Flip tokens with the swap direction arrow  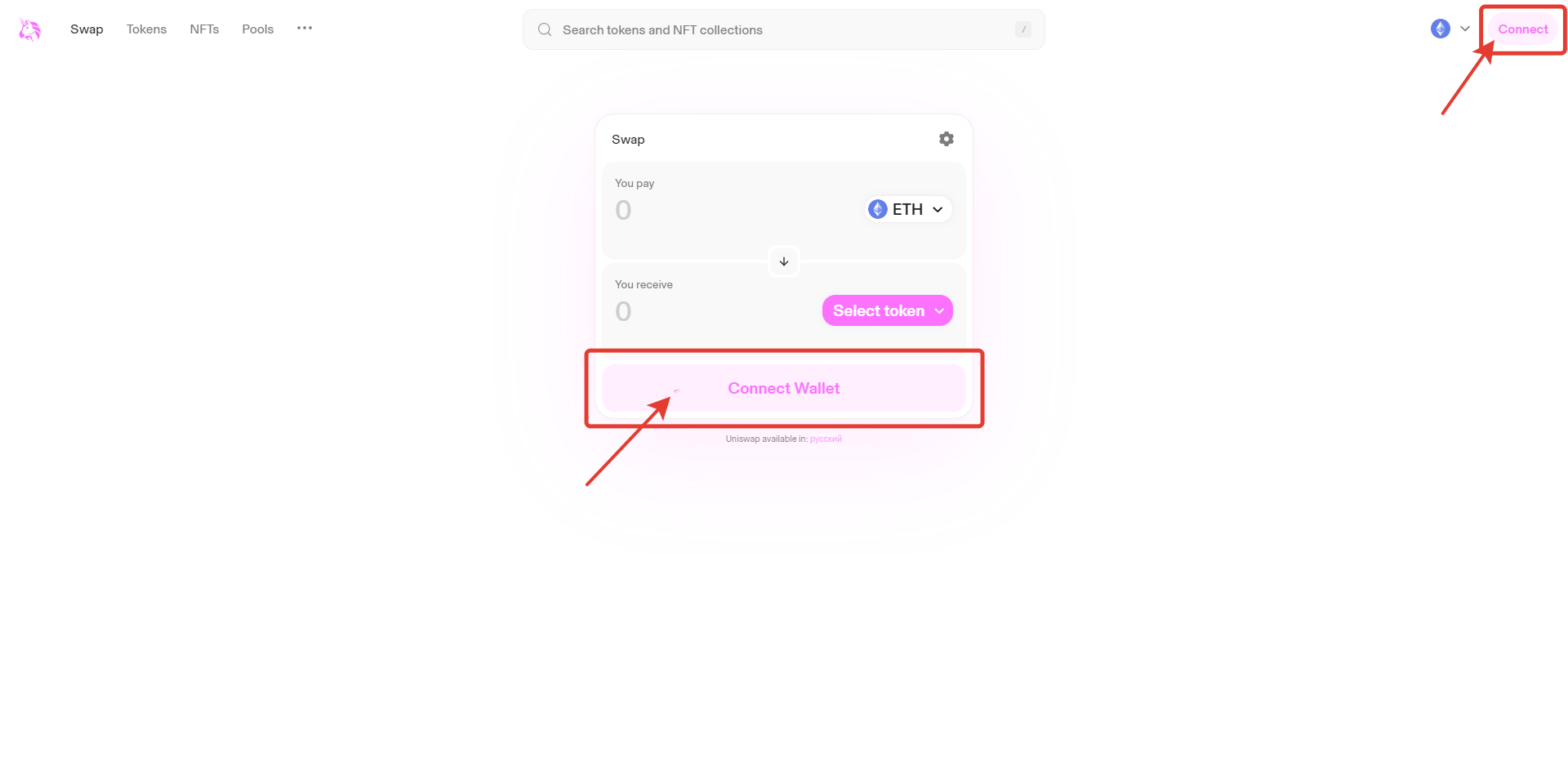pyautogui.click(x=784, y=261)
